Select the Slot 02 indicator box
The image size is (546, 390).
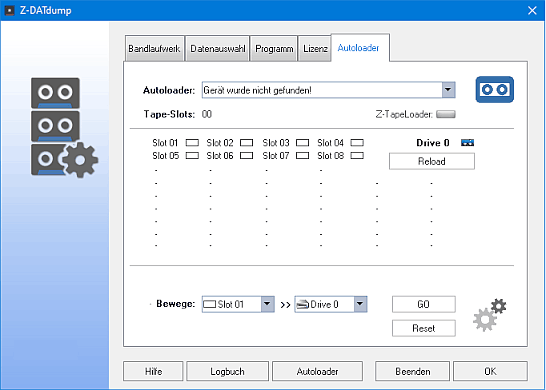(247, 143)
